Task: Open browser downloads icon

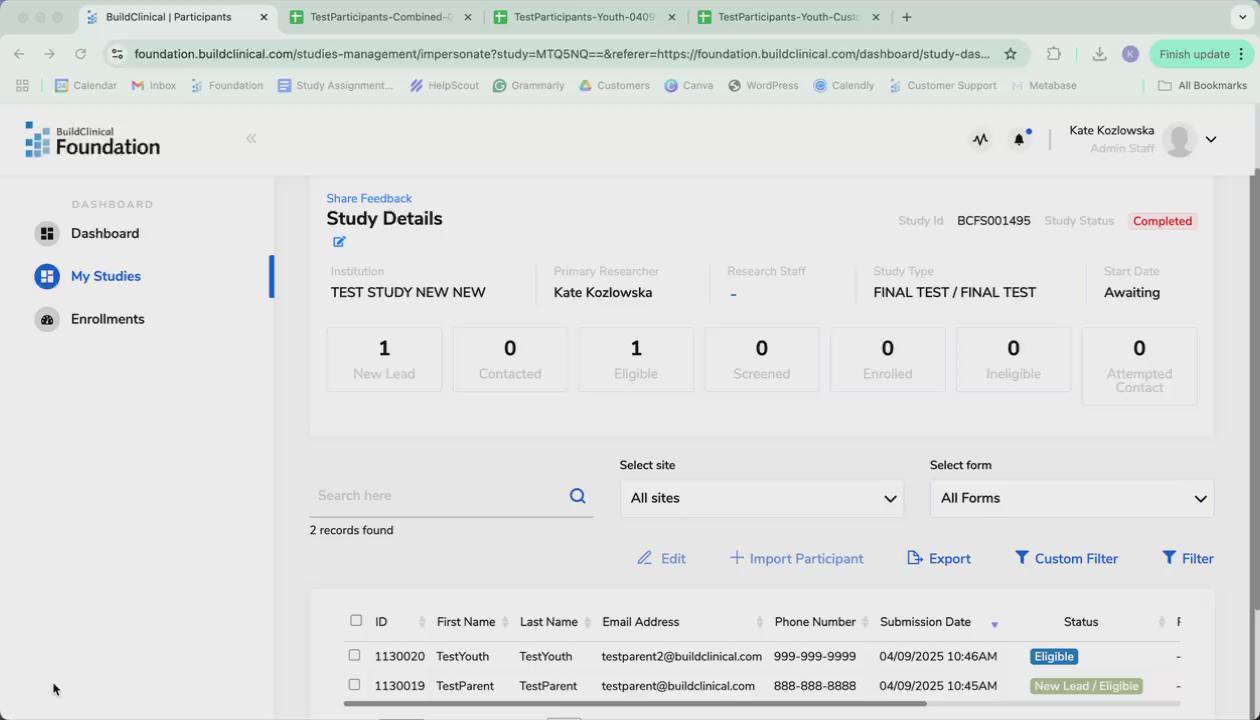Action: [x=1099, y=54]
